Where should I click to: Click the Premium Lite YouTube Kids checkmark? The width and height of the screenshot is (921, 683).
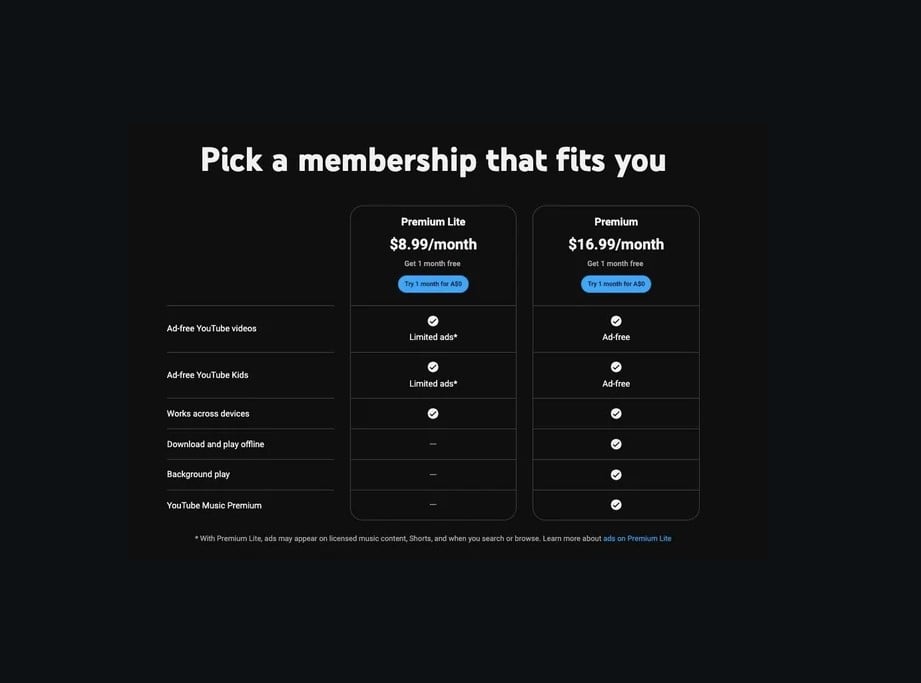(433, 367)
